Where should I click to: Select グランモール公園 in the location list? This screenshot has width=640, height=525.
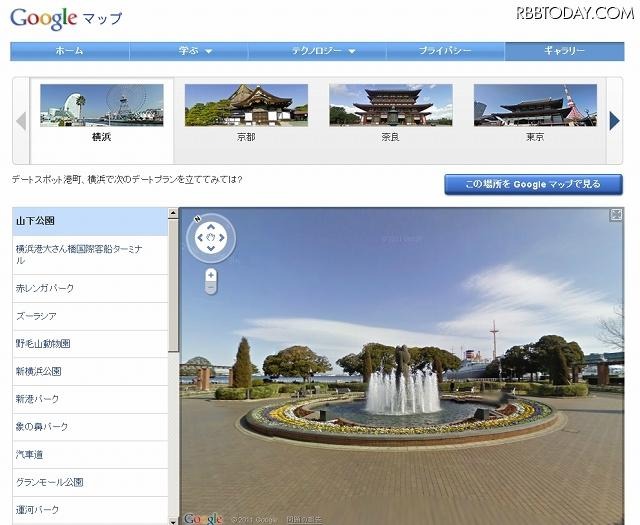tap(90, 482)
